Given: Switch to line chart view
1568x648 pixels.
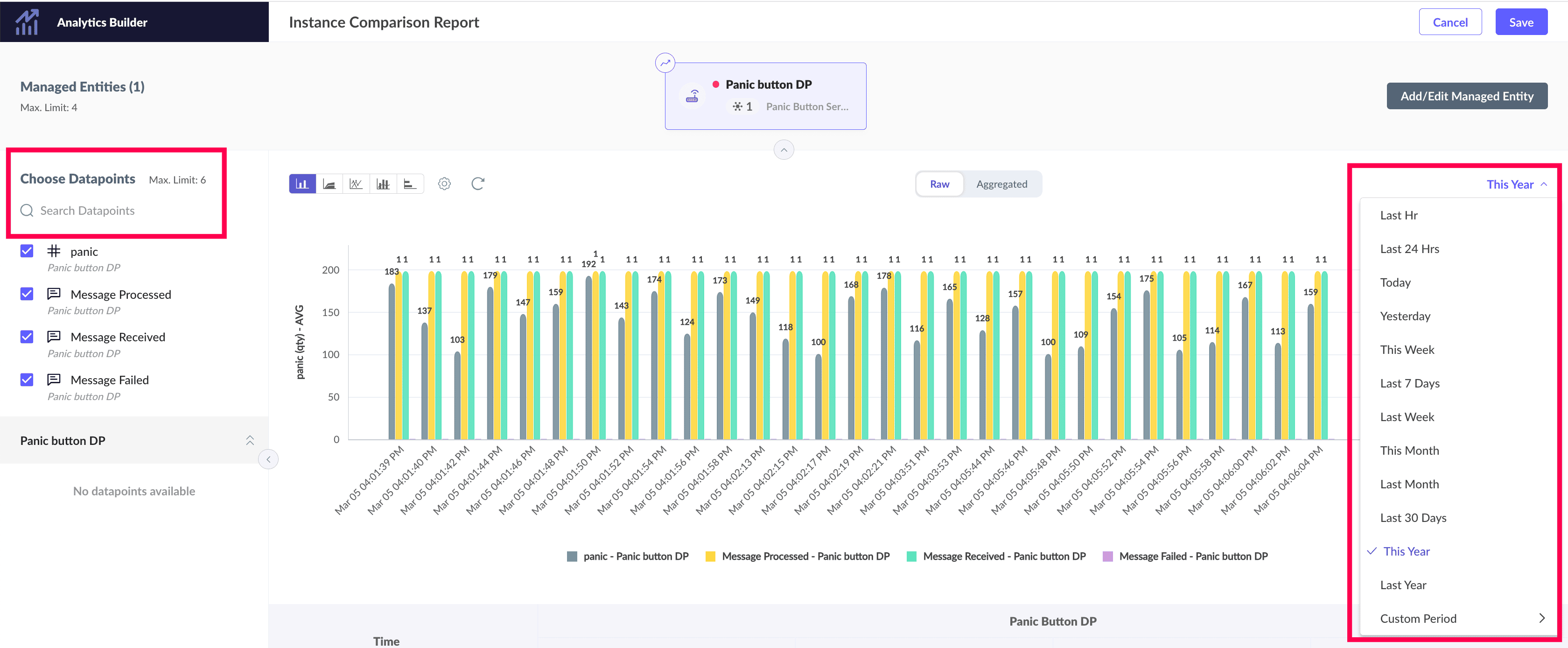Looking at the screenshot, I should pos(356,184).
